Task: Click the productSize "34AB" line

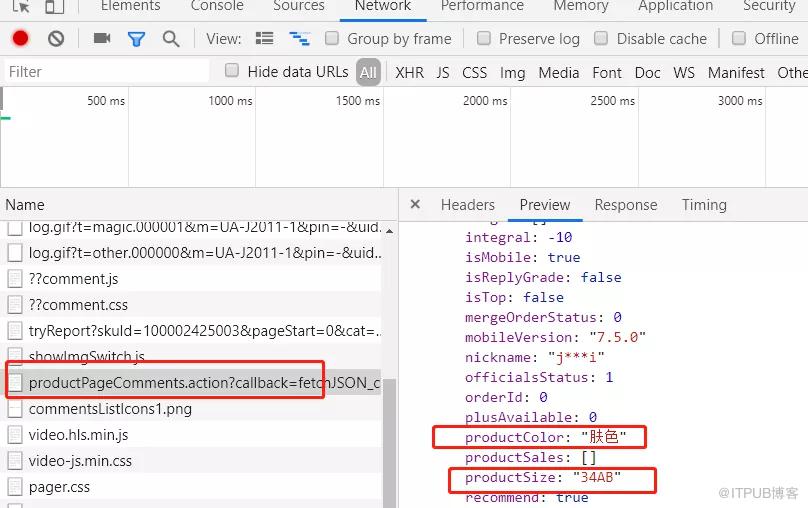Action: [x=543, y=477]
